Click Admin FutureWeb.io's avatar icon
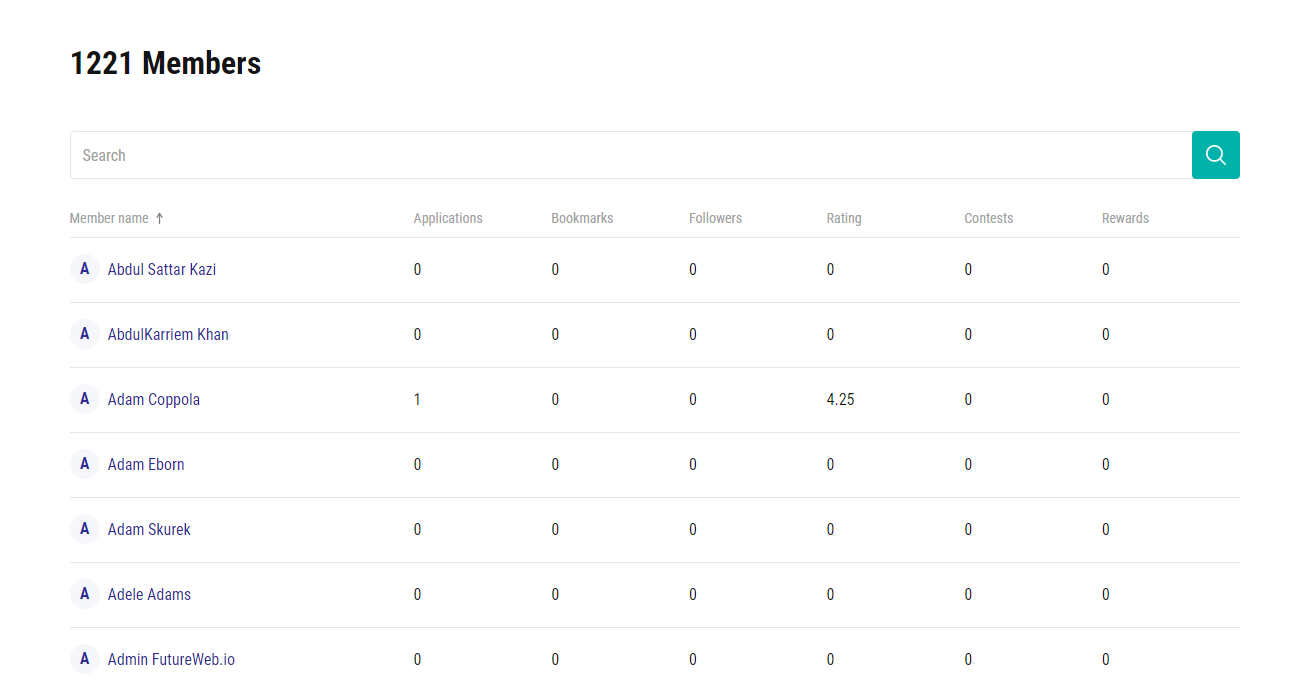 coord(84,659)
